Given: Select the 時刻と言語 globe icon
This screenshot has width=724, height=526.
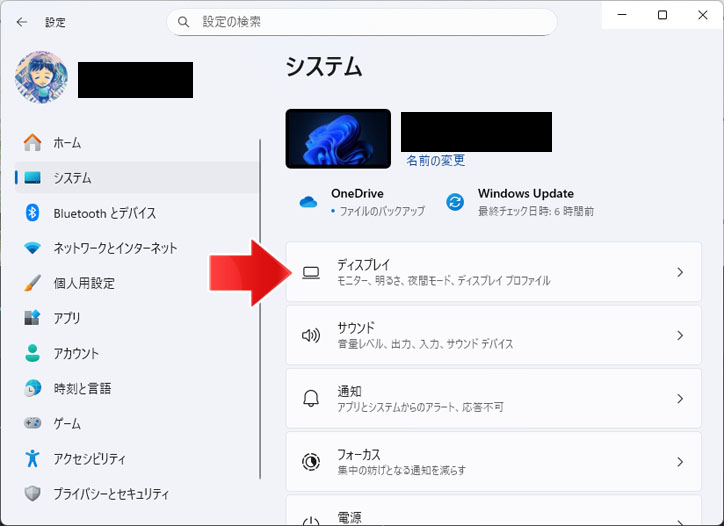Looking at the screenshot, I should pyautogui.click(x=33, y=388).
